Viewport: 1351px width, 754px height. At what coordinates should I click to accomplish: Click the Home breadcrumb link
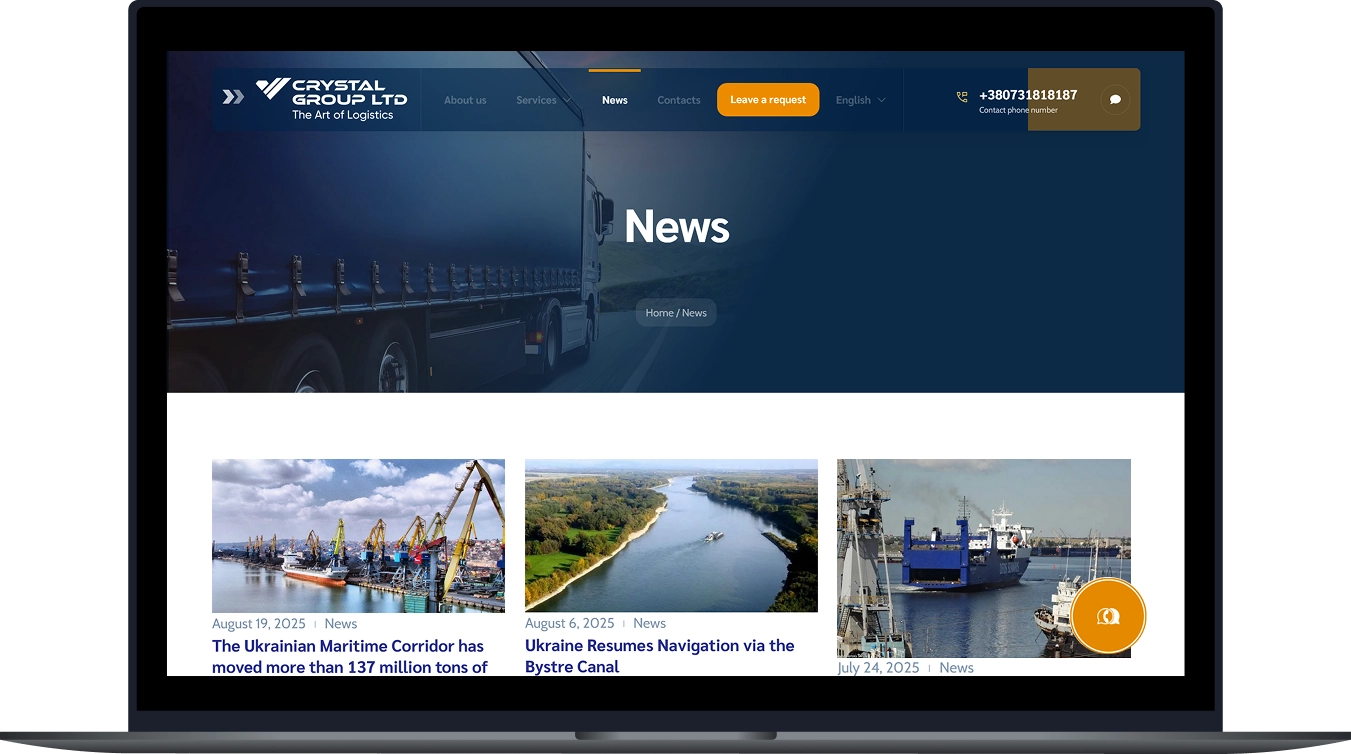(x=659, y=313)
